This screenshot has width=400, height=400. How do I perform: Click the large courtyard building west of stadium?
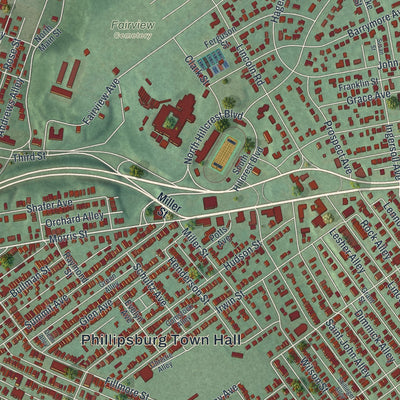click(174, 120)
